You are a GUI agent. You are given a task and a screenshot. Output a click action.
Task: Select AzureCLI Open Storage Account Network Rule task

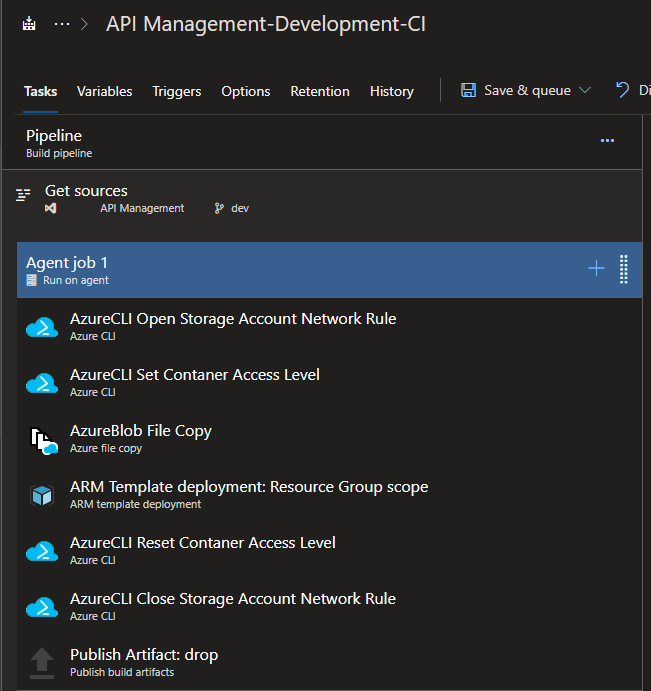tap(329, 326)
